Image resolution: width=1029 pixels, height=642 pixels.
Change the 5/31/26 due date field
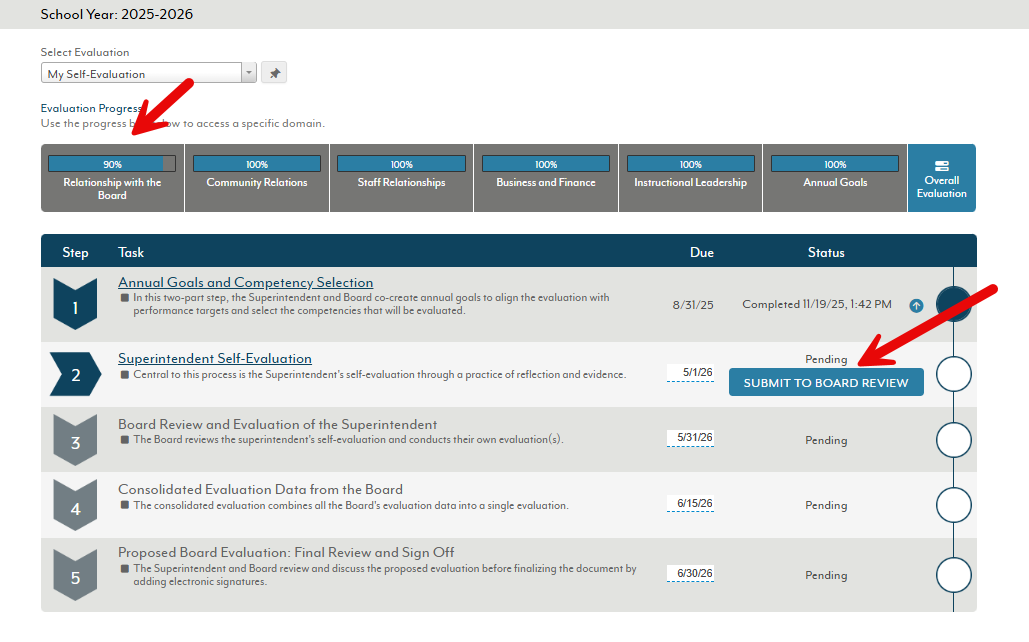pos(690,438)
